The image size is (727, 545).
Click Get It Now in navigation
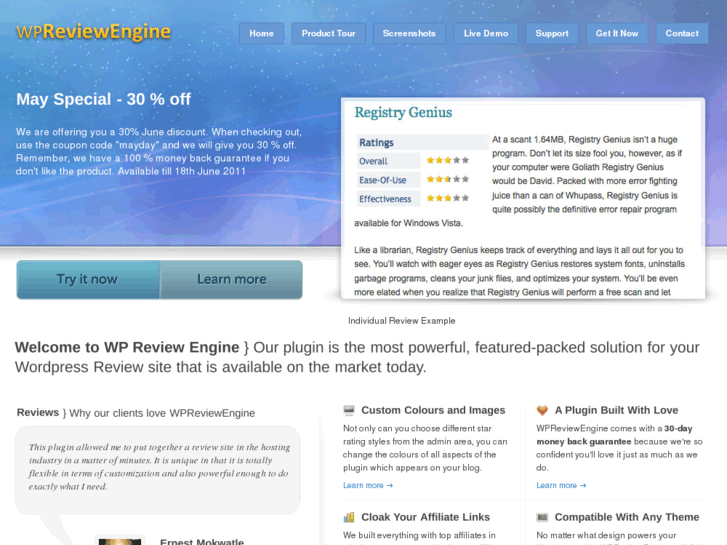point(617,33)
